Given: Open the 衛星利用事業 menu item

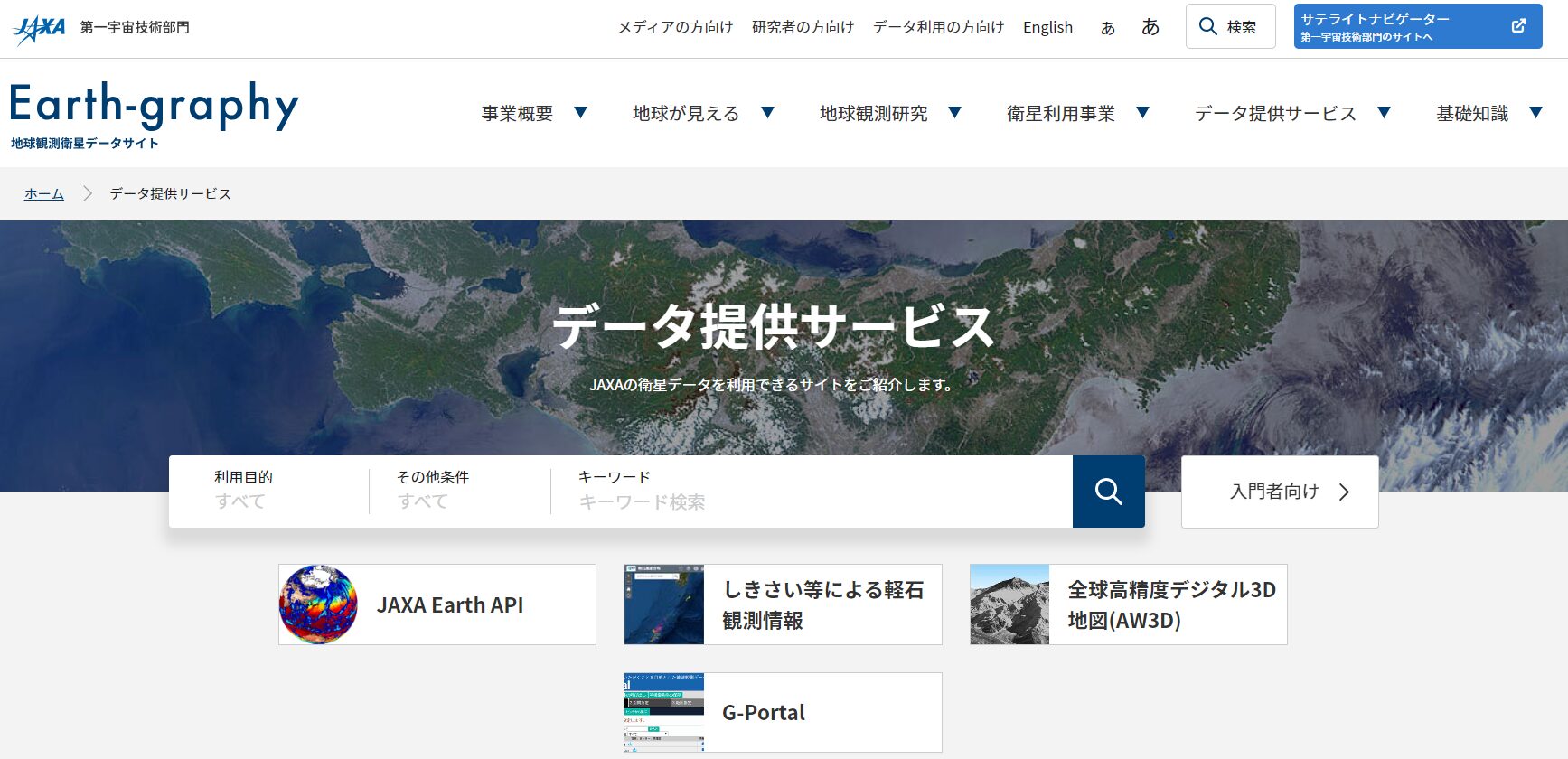Looking at the screenshot, I should pos(1060,113).
